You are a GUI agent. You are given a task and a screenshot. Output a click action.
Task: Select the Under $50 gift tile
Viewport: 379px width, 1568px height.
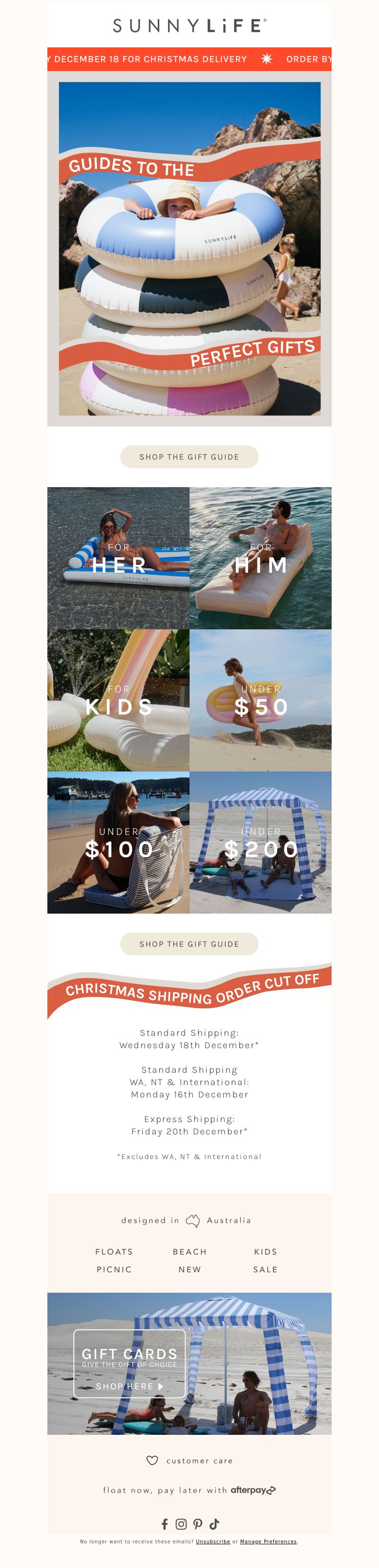pyautogui.click(x=261, y=700)
